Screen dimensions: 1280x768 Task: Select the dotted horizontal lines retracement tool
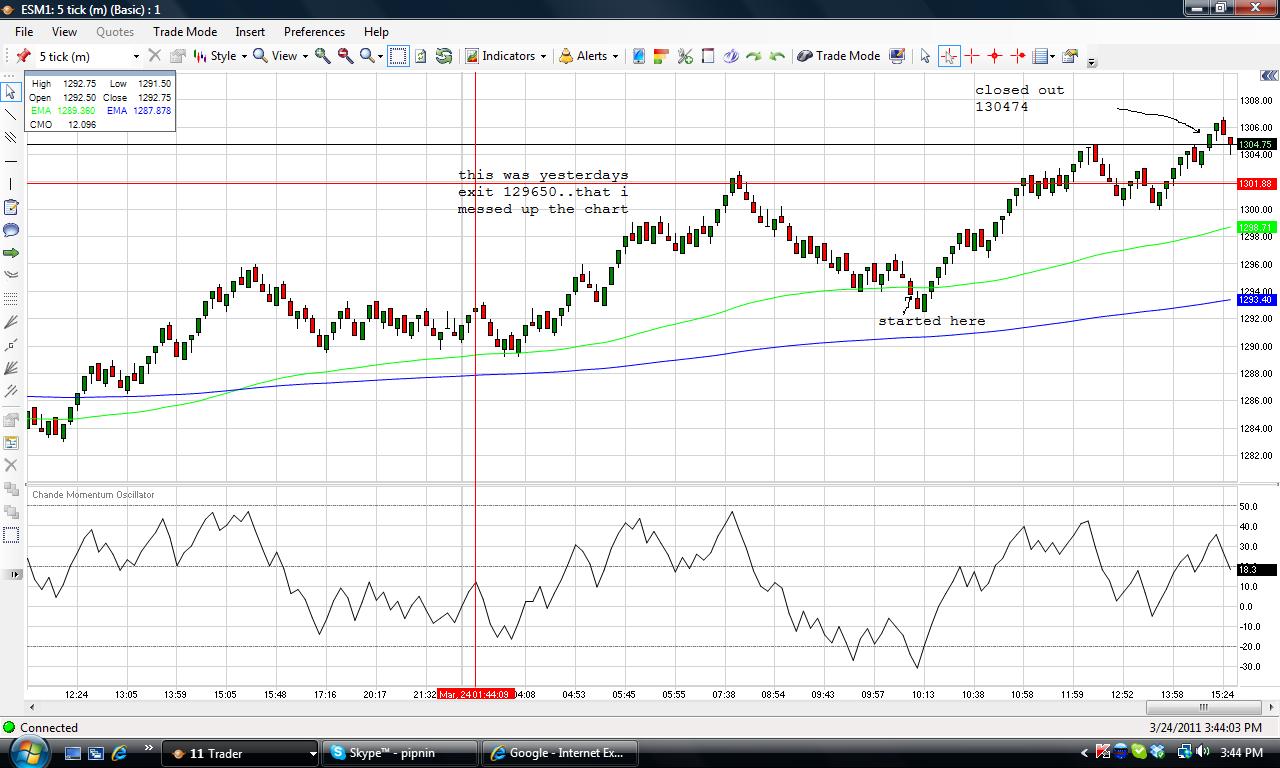pos(11,299)
